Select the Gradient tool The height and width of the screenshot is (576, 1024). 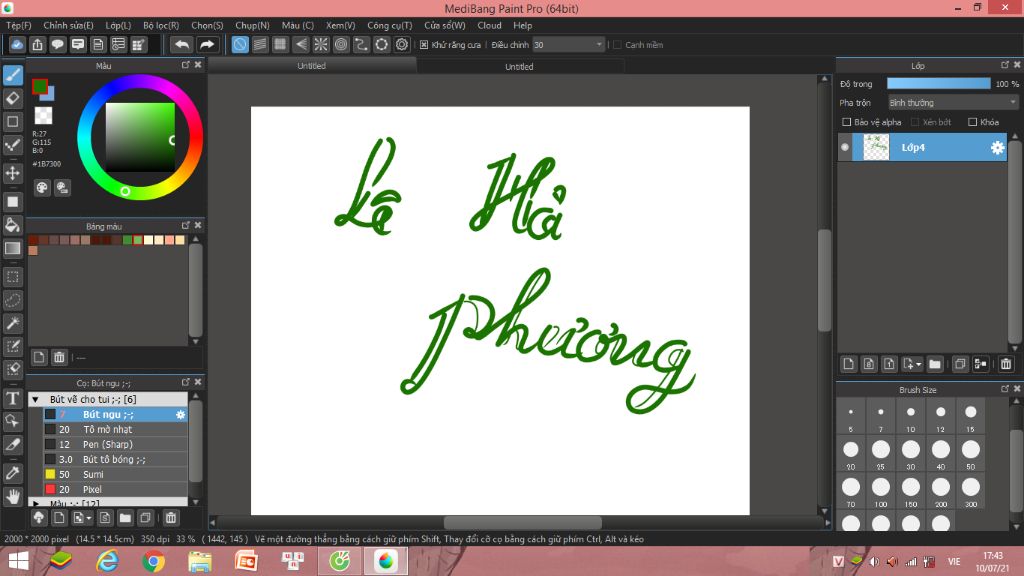point(12,248)
